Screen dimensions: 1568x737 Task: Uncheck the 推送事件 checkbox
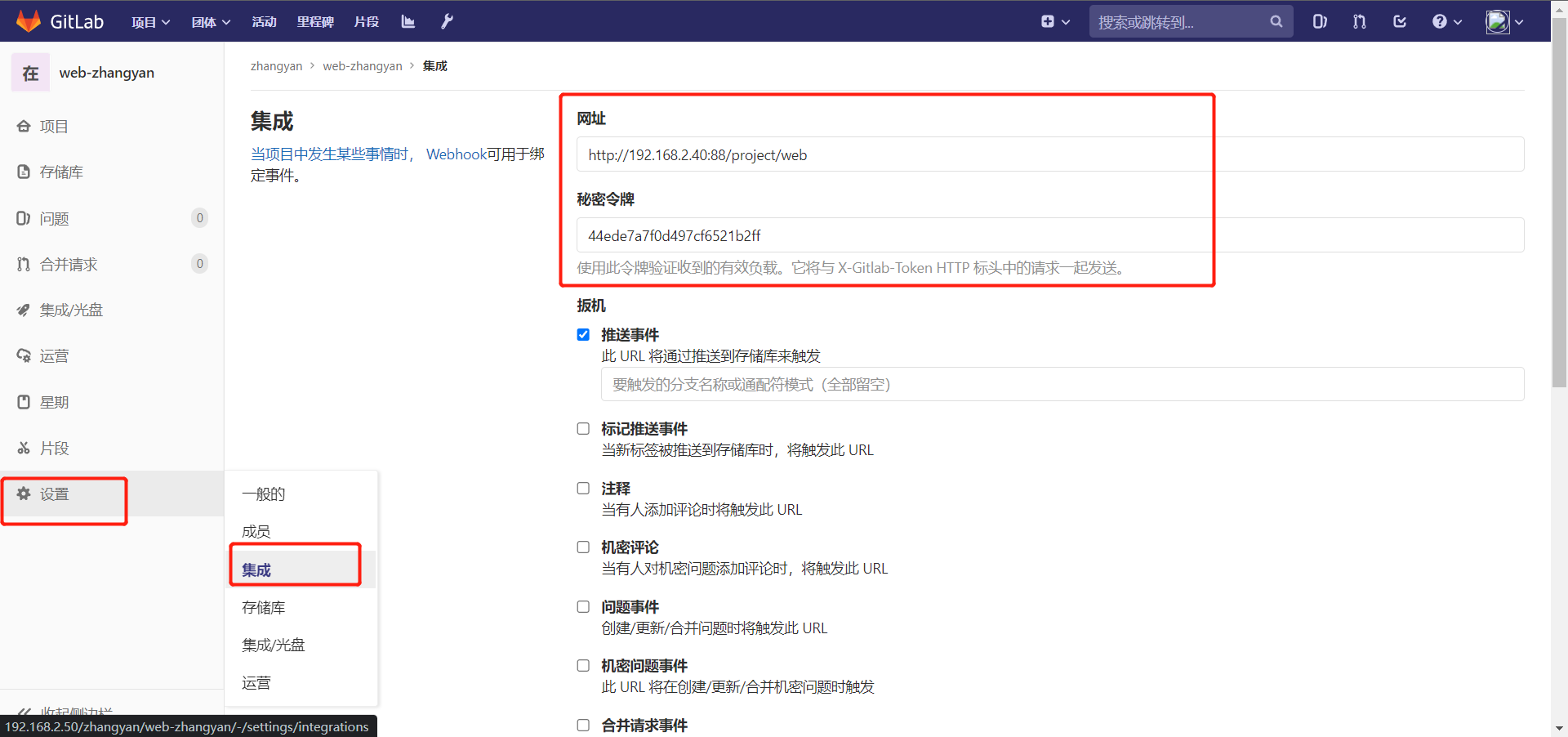tap(583, 335)
